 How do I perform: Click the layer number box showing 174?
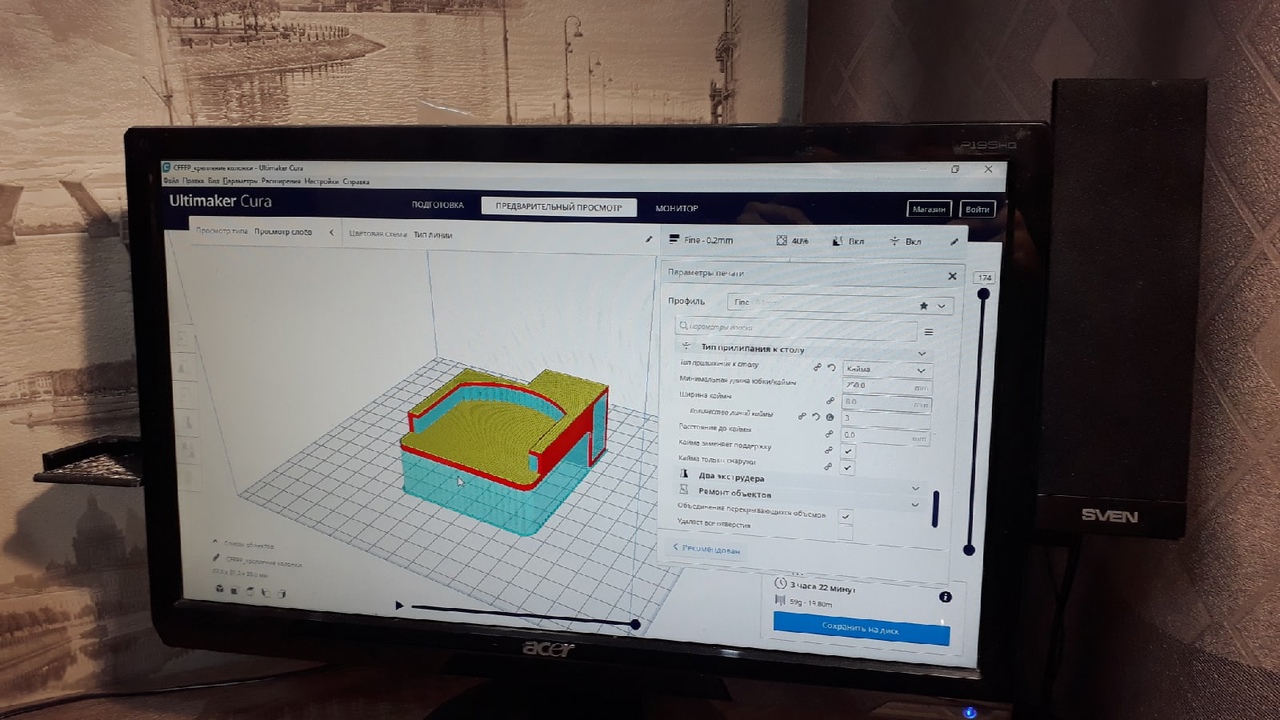coord(985,278)
